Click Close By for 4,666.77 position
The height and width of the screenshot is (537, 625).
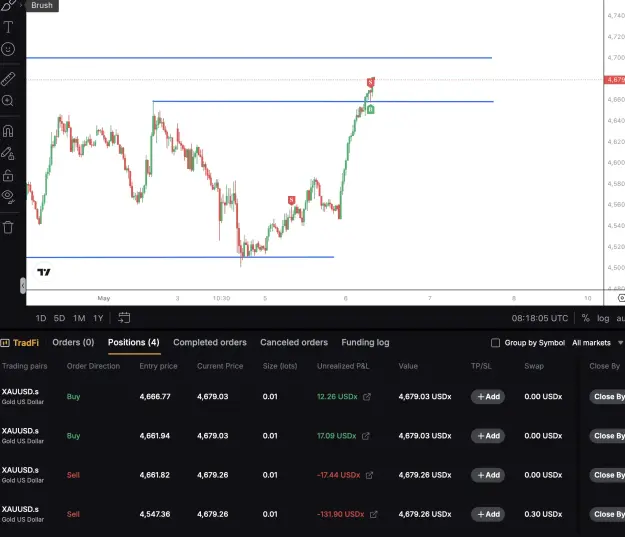(x=607, y=397)
